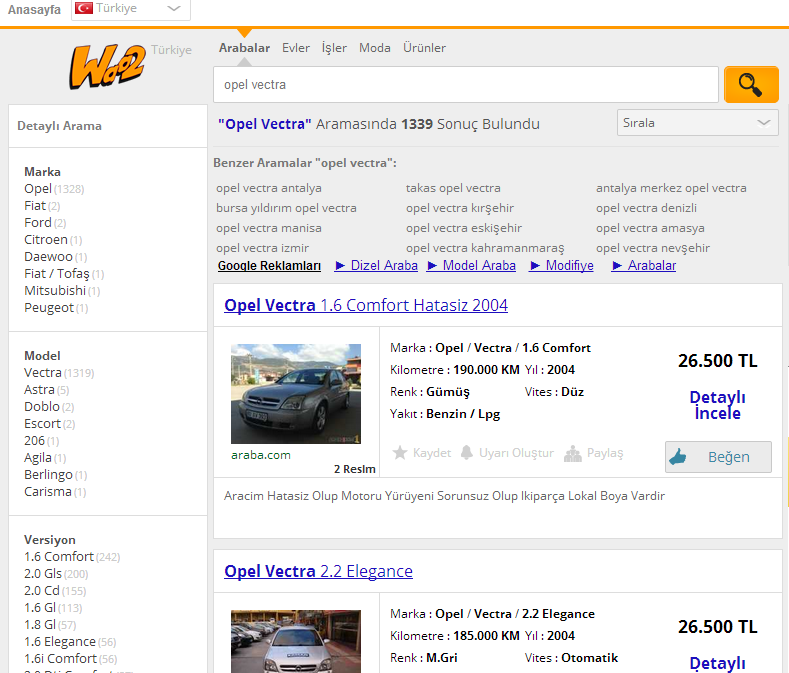
Task: Filter by Opel brand
Action: point(38,189)
